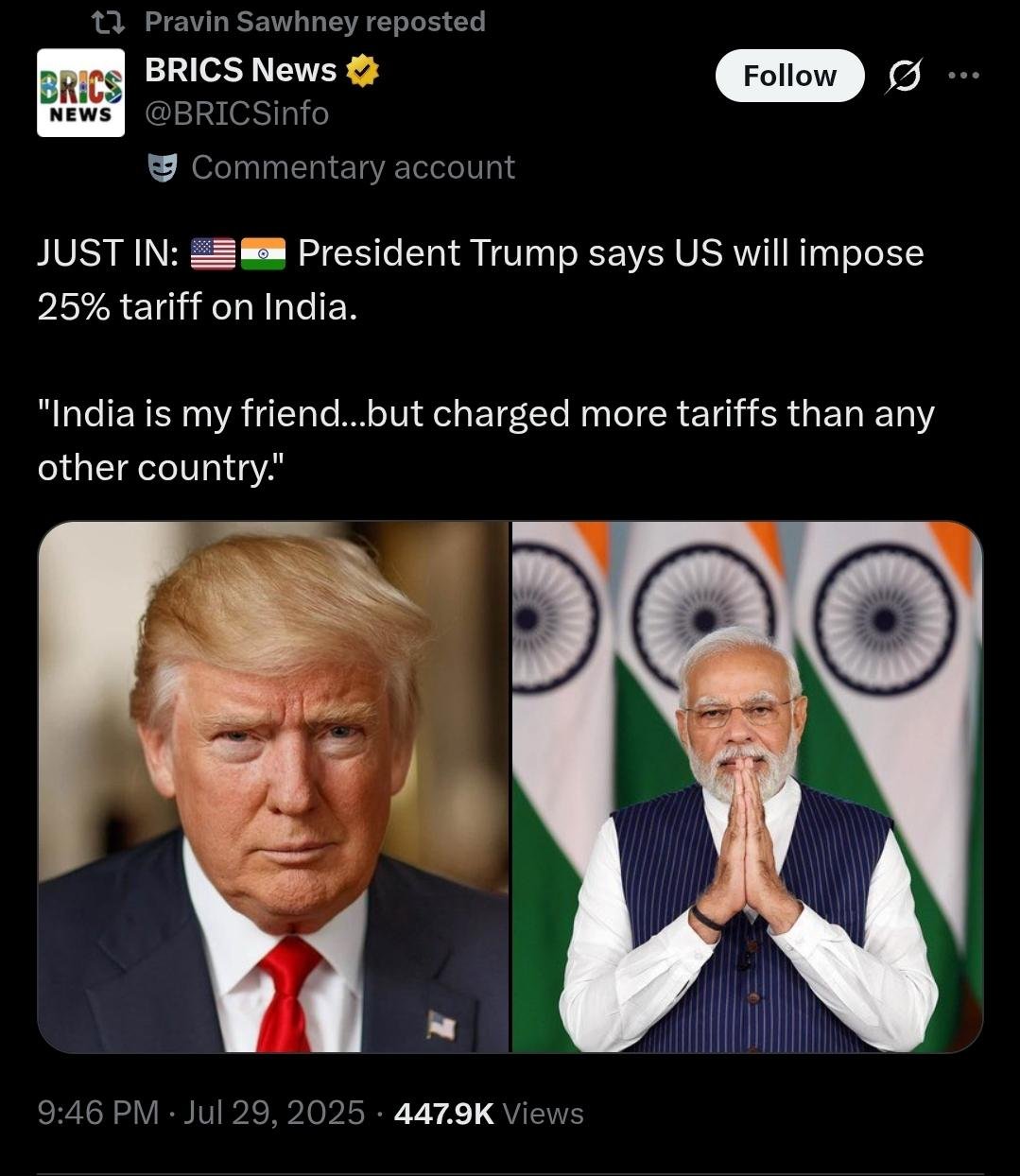Viewport: 1020px width, 1176px height.
Task: Click the repost arrows icon
Action: click(x=113, y=22)
